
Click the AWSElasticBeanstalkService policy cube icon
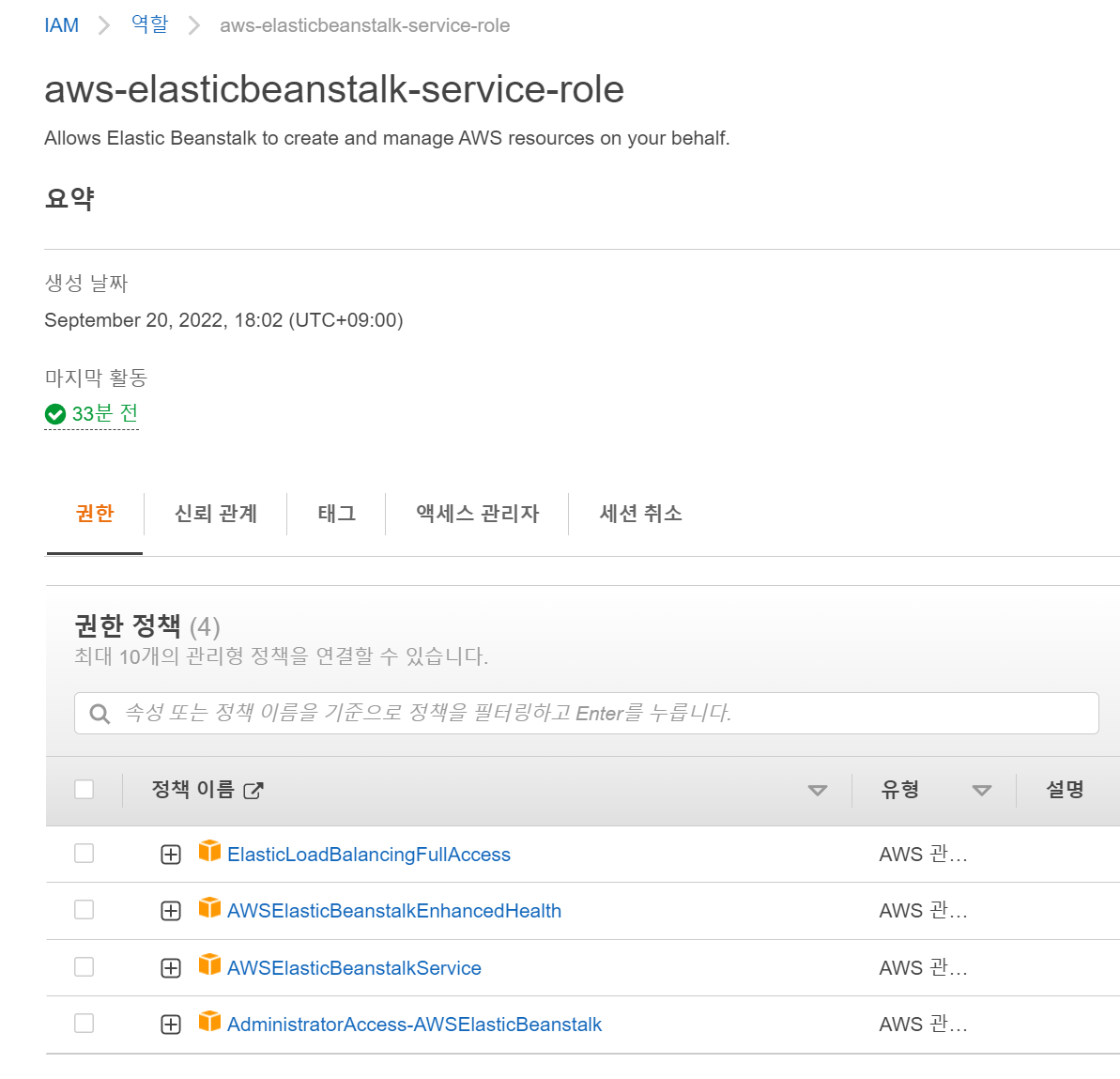click(209, 964)
